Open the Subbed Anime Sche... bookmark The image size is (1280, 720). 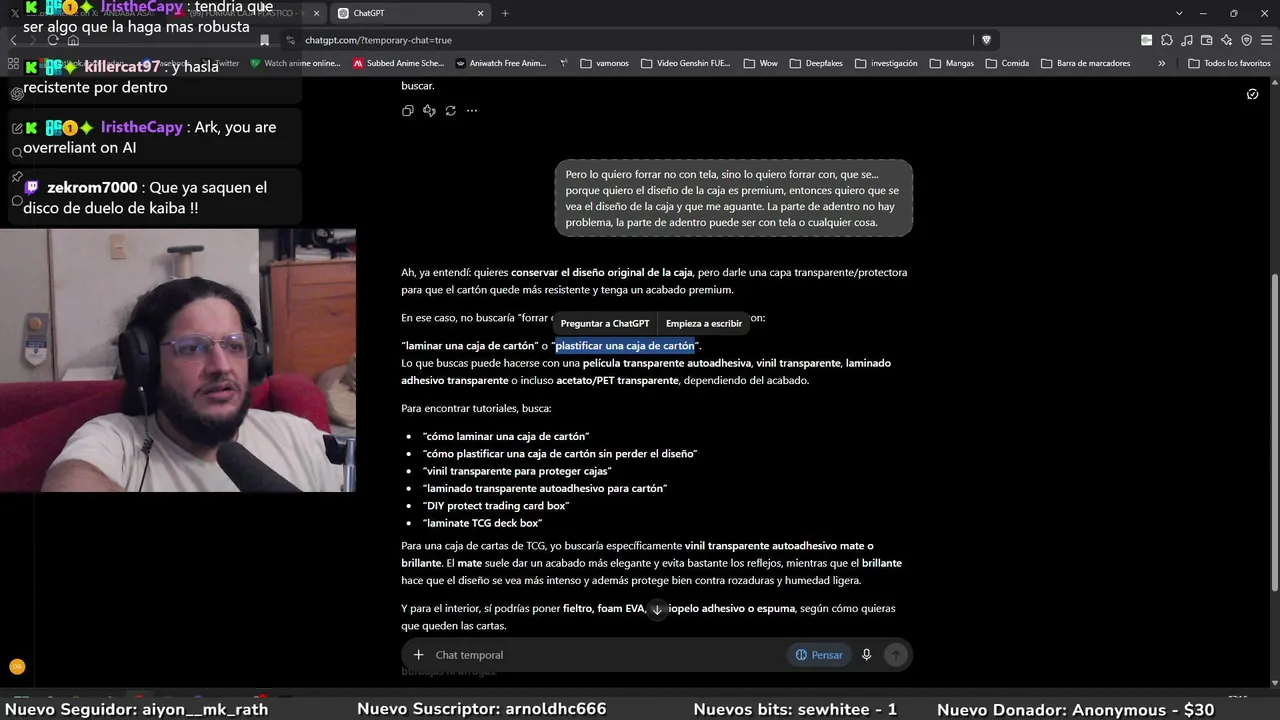point(399,63)
